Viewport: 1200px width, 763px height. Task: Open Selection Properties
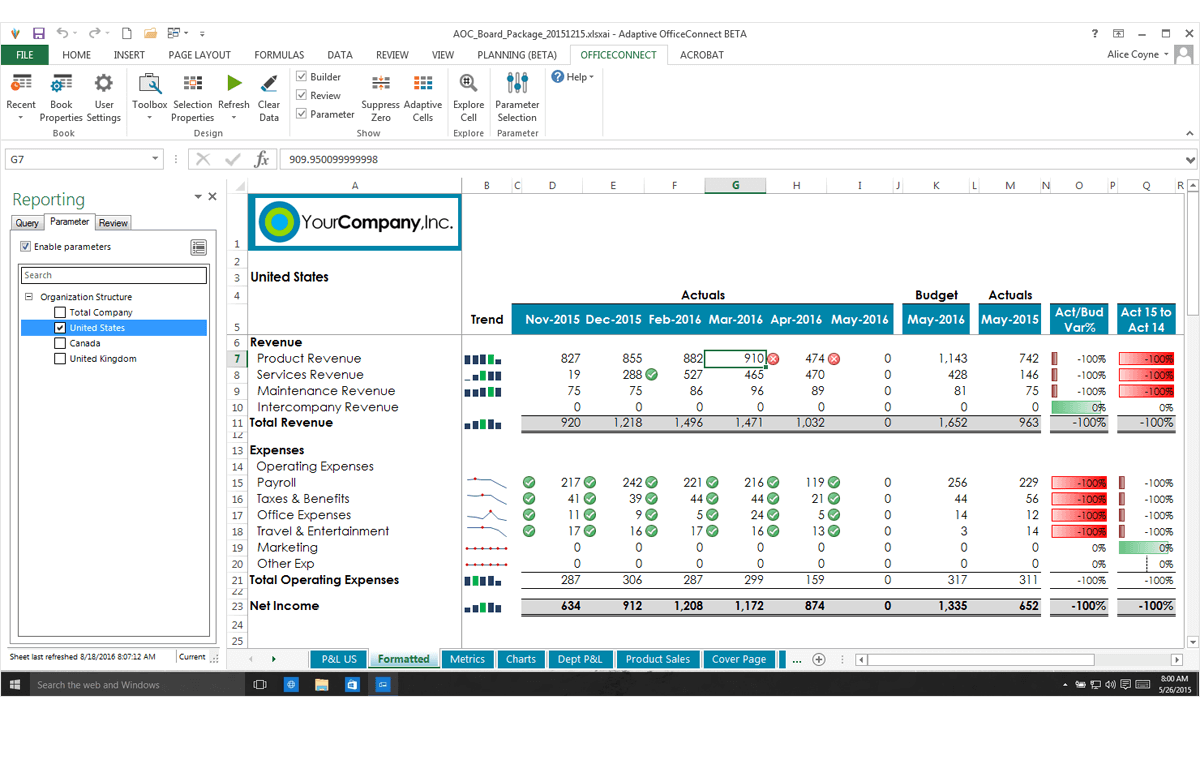[x=192, y=97]
